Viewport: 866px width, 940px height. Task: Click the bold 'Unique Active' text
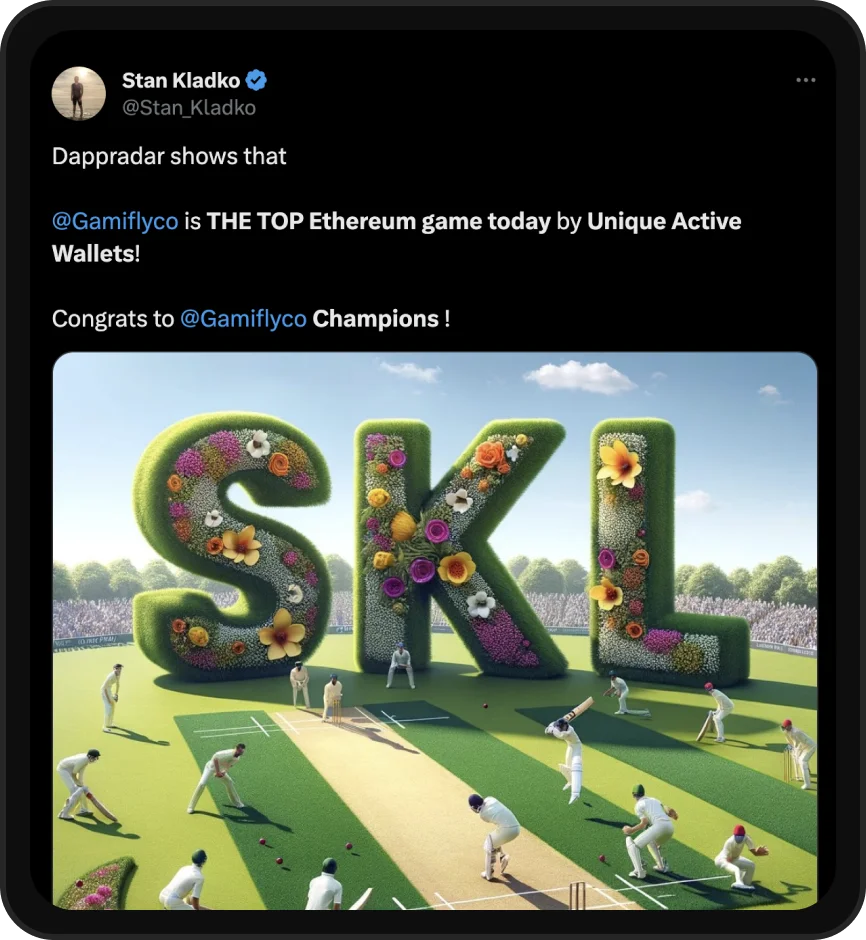664,221
